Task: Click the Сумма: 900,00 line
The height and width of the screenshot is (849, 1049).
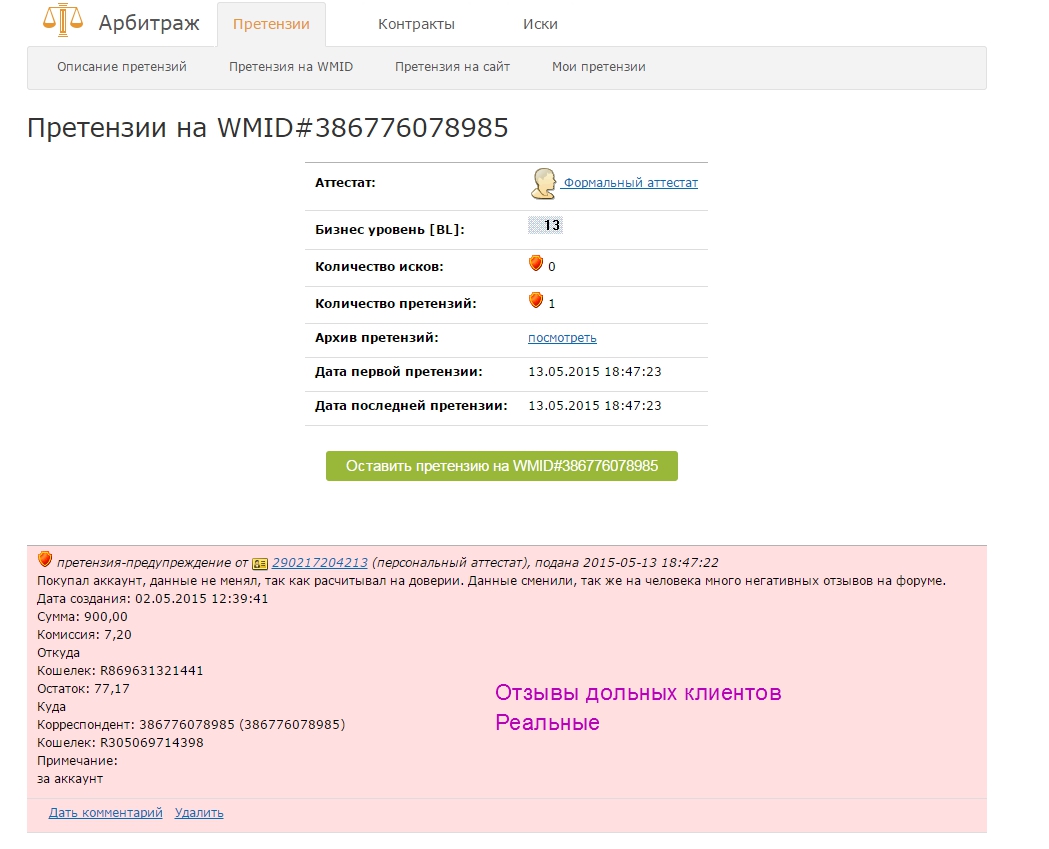Action: coord(82,617)
